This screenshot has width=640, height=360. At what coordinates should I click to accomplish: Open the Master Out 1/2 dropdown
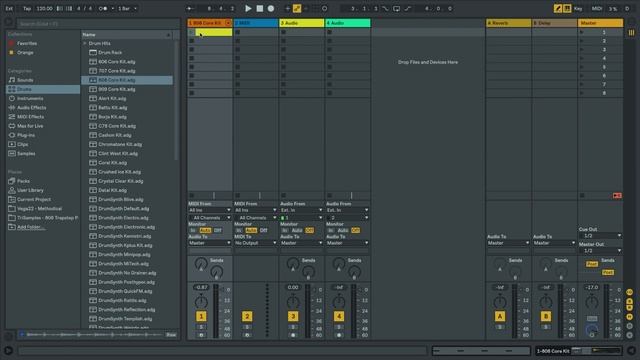(600, 250)
